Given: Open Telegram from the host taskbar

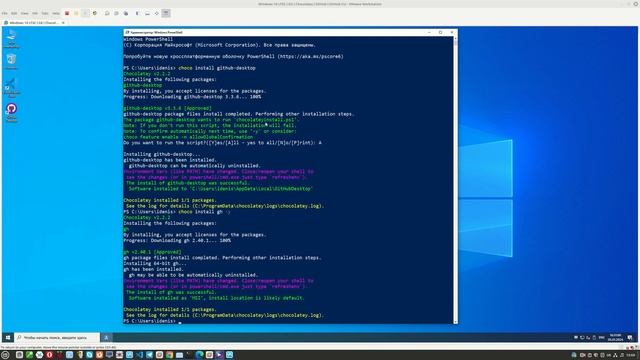Looking at the screenshot, I should point(149,355).
